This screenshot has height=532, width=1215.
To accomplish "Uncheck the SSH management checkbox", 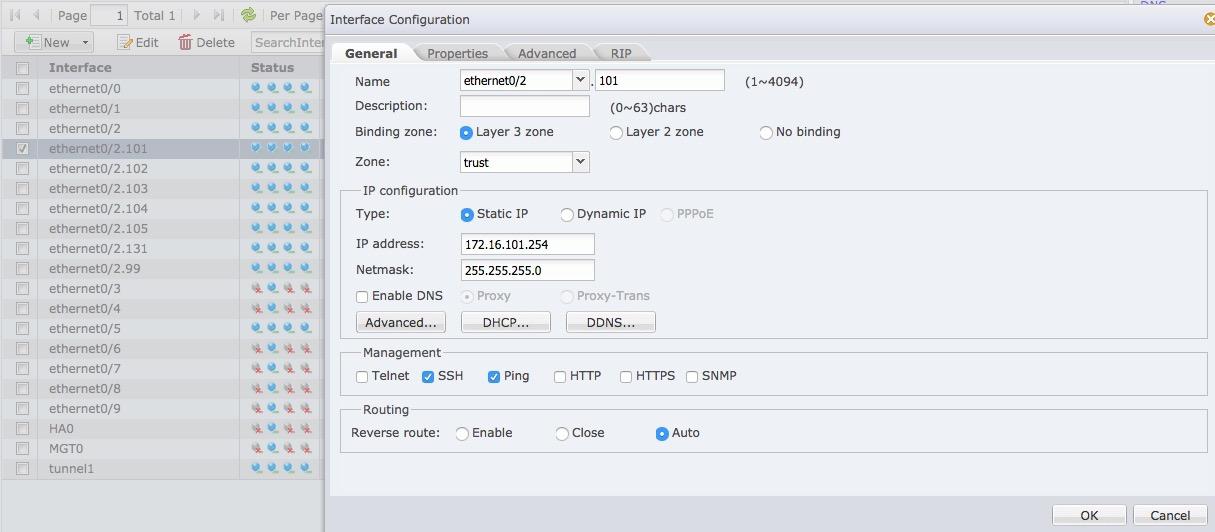I will (x=428, y=377).
